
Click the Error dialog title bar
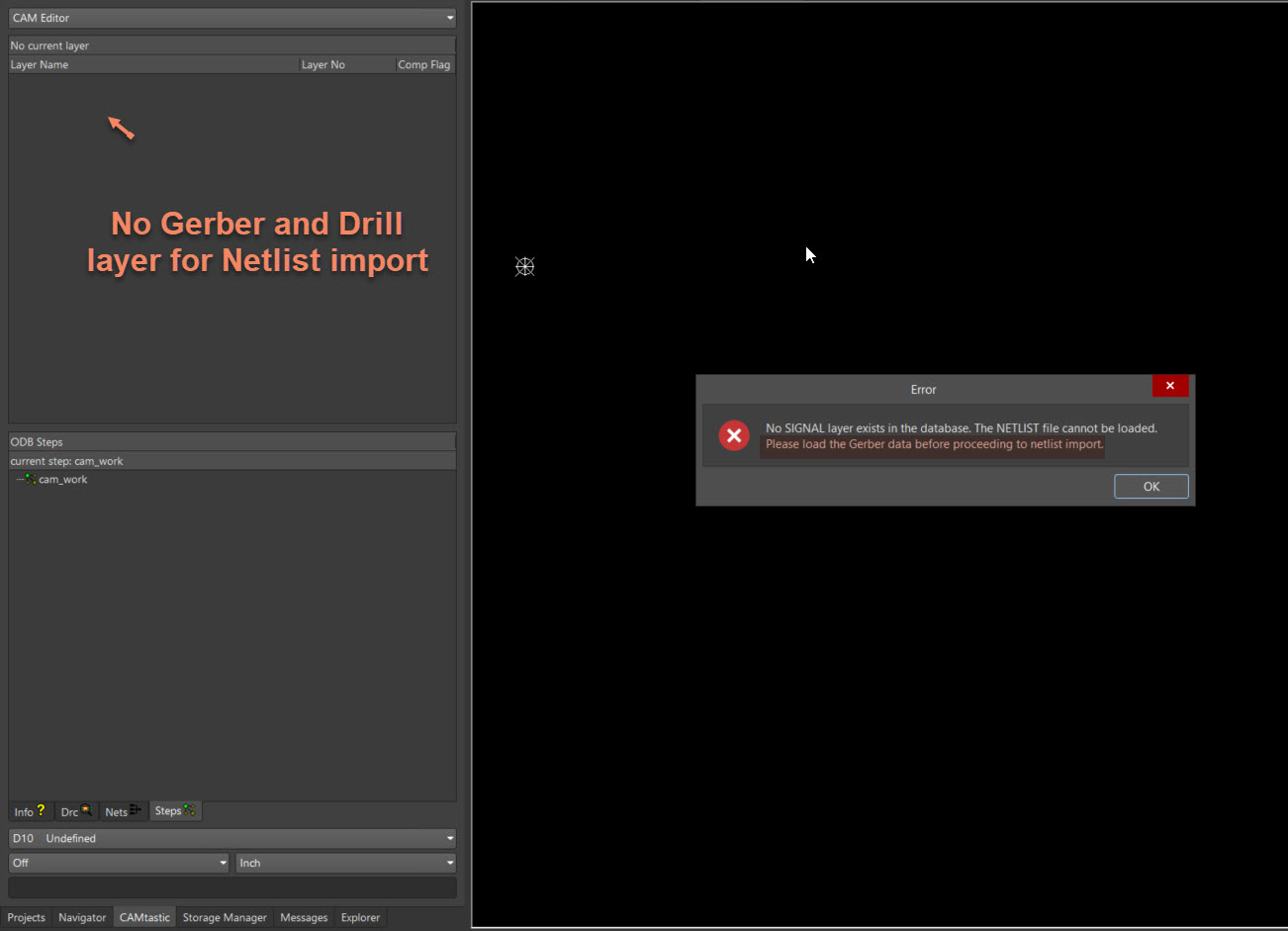[x=924, y=389]
